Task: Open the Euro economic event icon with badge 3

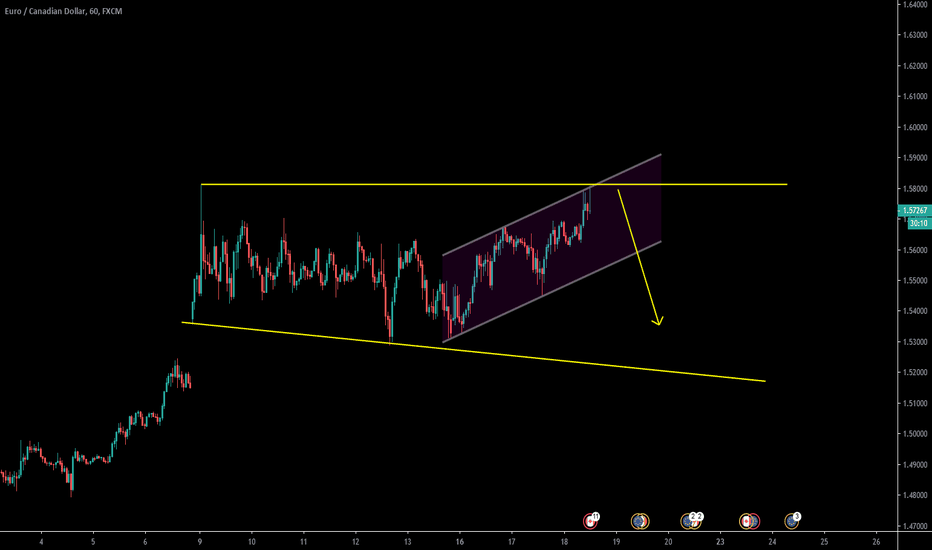Action: [791, 521]
